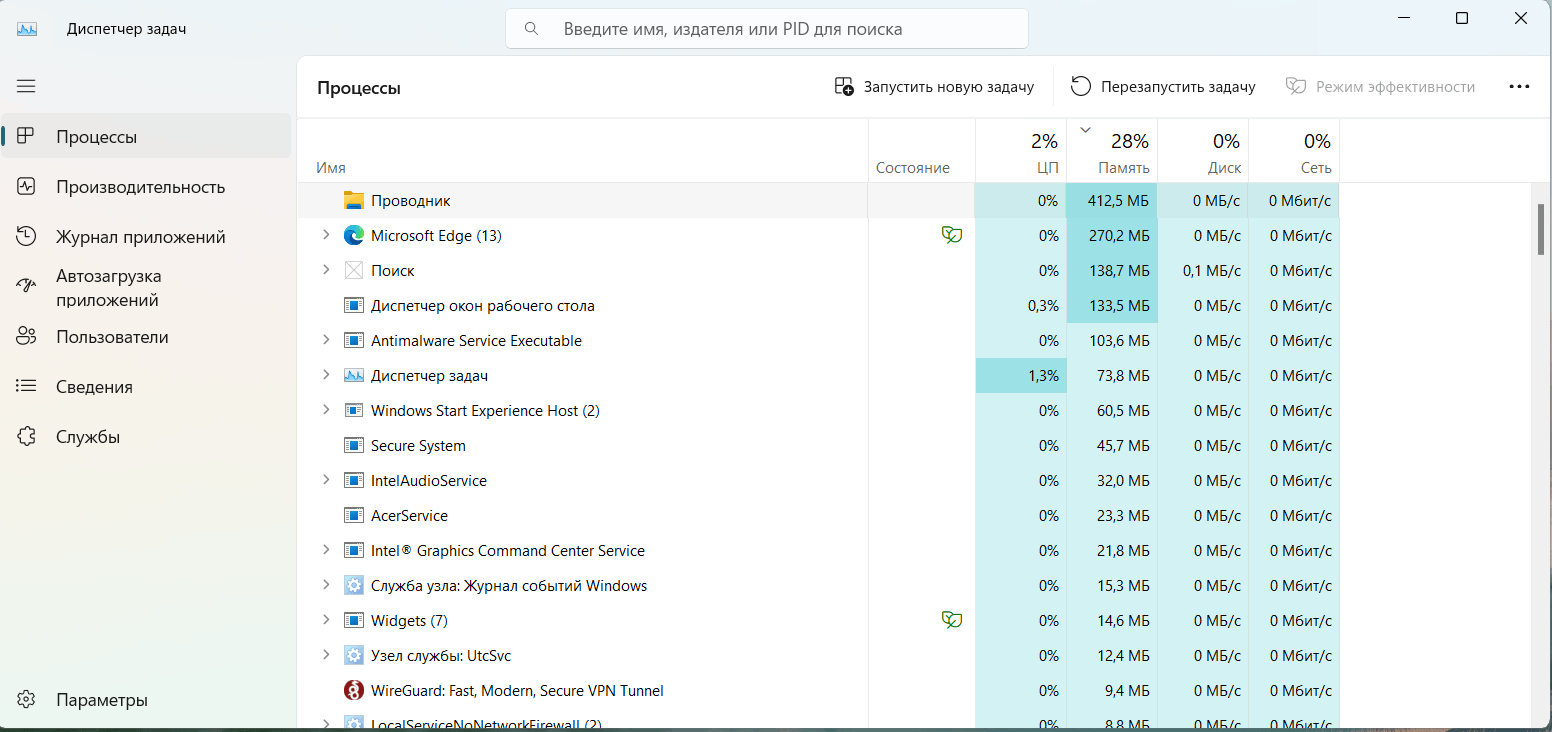Click the Режим эффективности button
This screenshot has height=732, width=1552.
pyautogui.click(x=1380, y=87)
